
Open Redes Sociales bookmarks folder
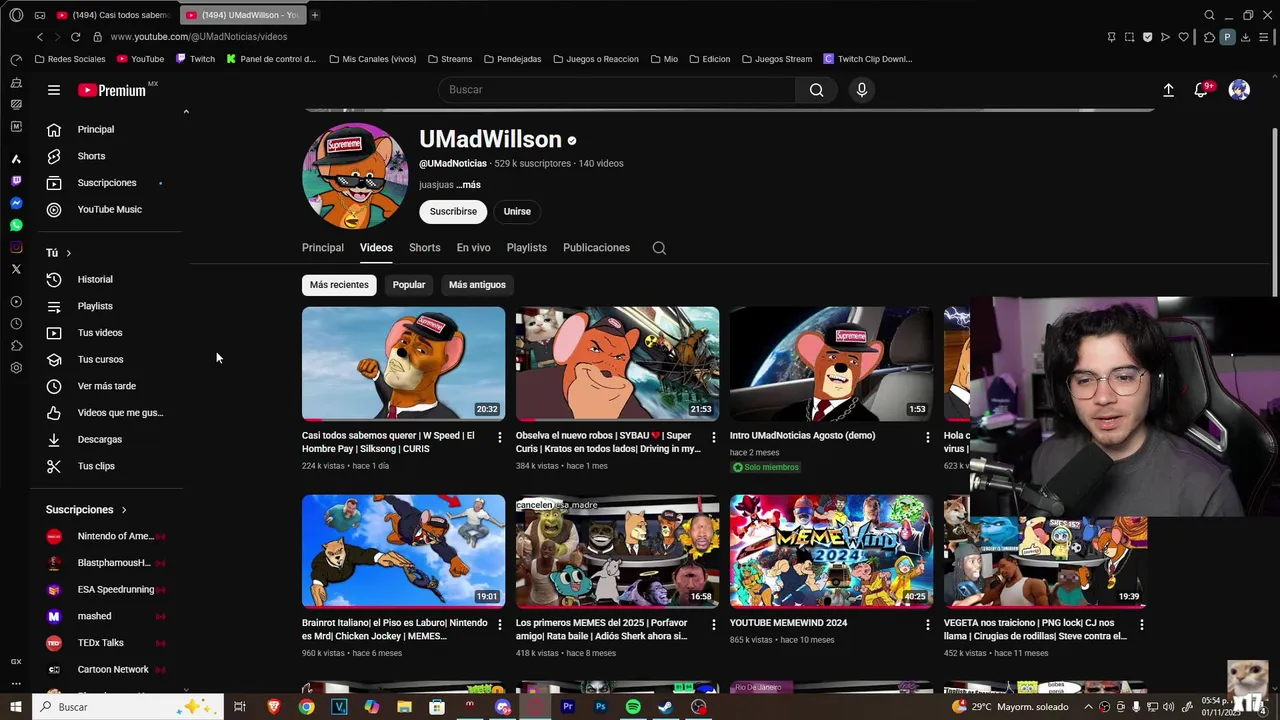70,59
